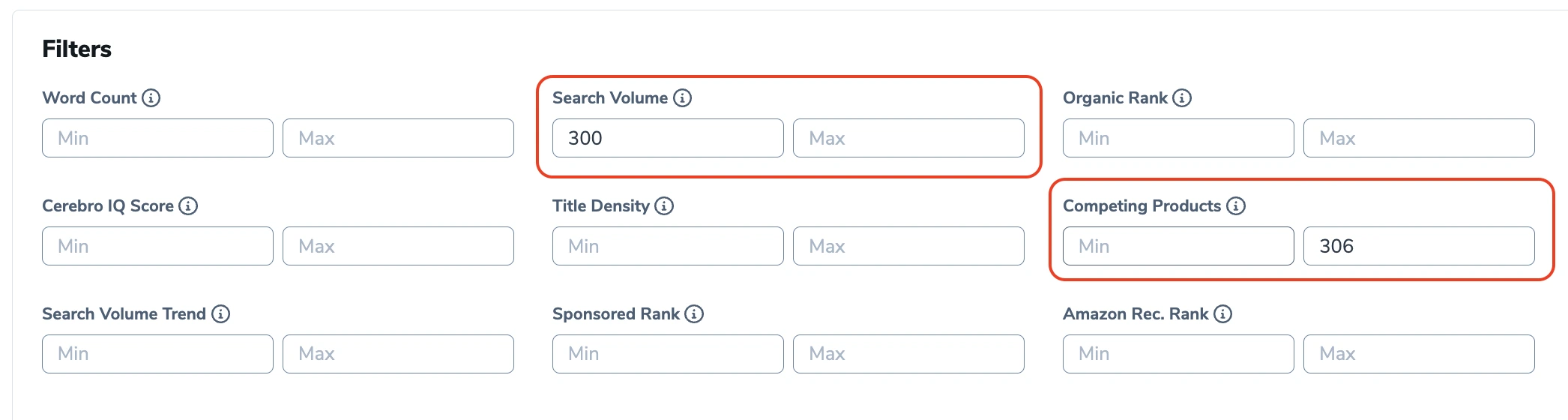Focus the Word Count Min field
This screenshot has height=420, width=1568.
(x=157, y=138)
